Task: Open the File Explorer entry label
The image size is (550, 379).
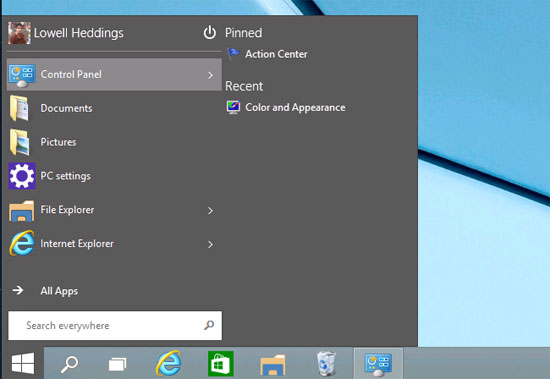Action: pos(67,210)
